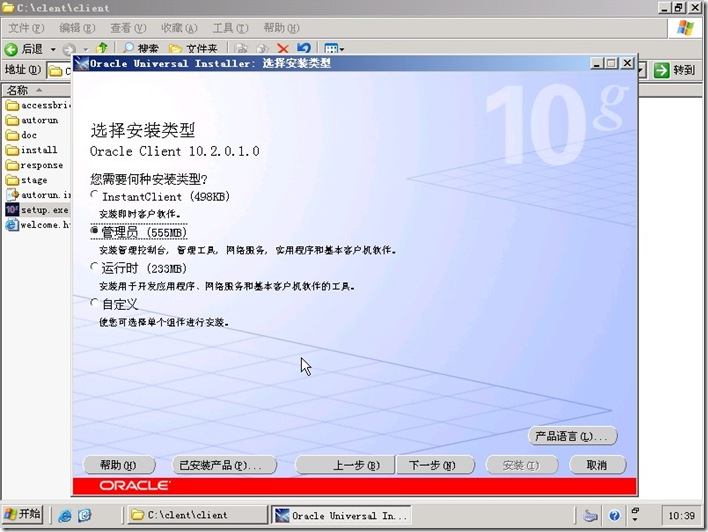Launch Internet Explorer from quick launch
The width and height of the screenshot is (708, 532).
[x=65, y=515]
